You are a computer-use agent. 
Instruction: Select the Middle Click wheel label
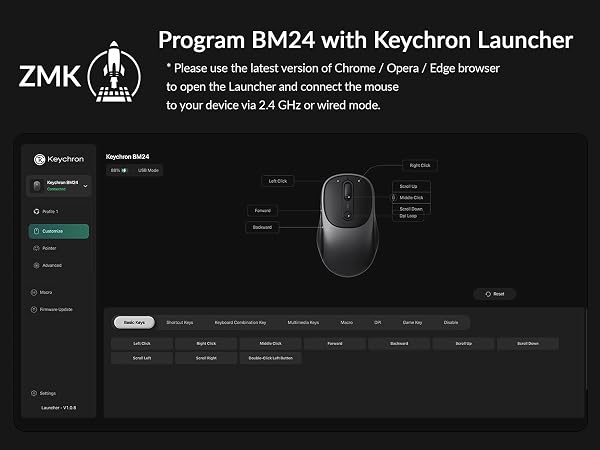(x=411, y=198)
